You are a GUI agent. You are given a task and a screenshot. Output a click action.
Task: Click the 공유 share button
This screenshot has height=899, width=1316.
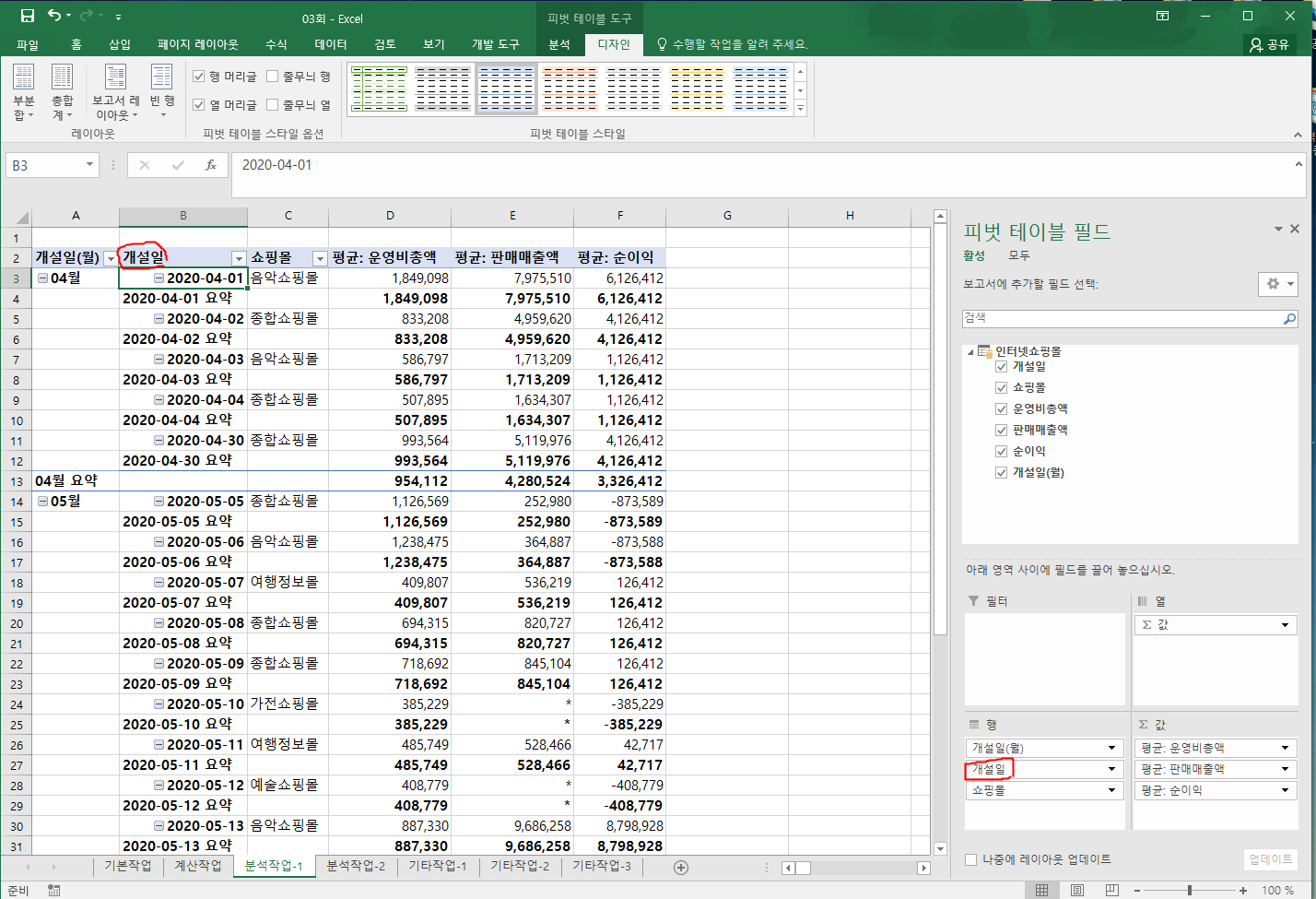1269,44
